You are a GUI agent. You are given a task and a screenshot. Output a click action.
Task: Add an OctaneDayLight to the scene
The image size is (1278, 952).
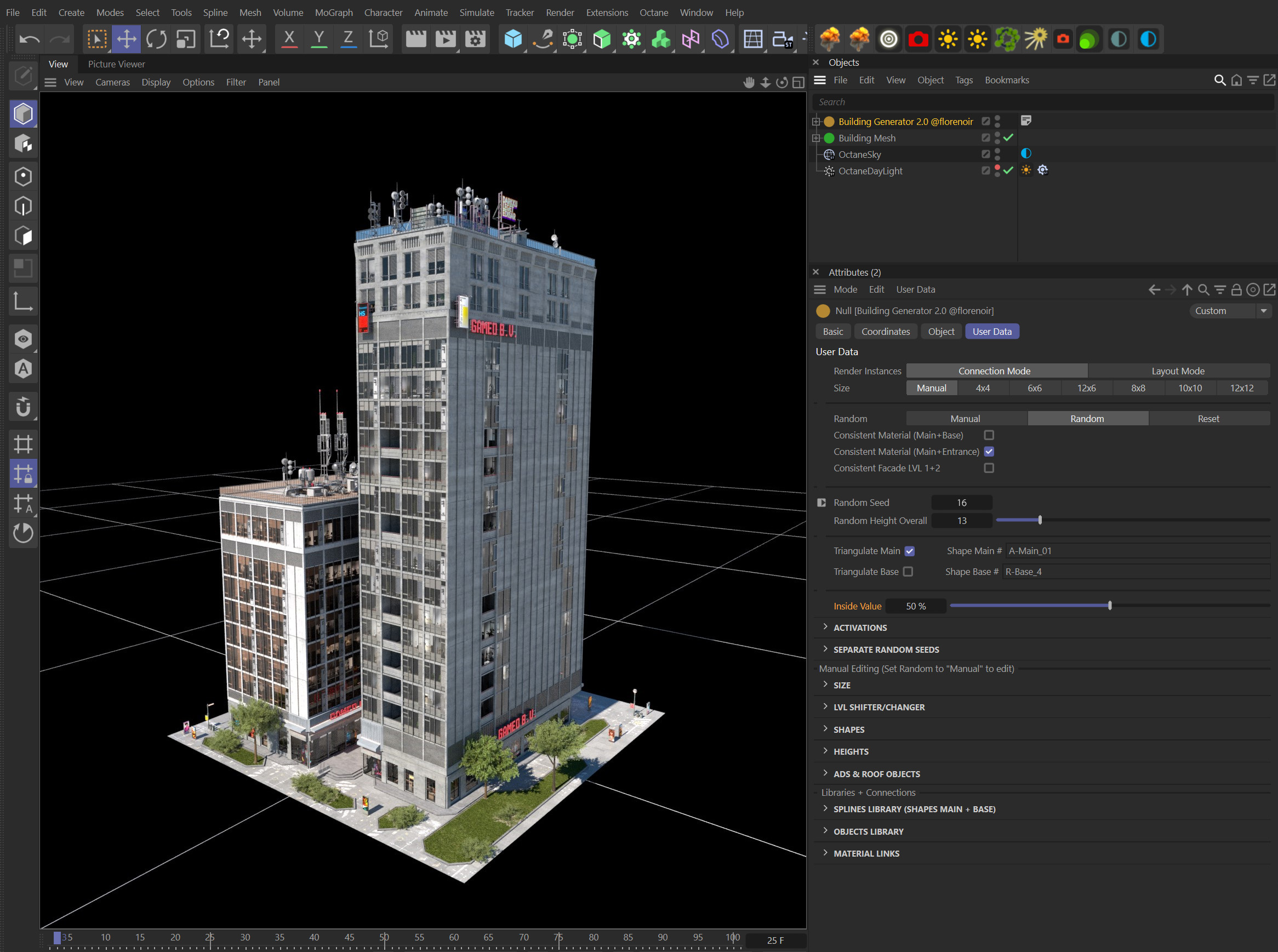point(948,38)
